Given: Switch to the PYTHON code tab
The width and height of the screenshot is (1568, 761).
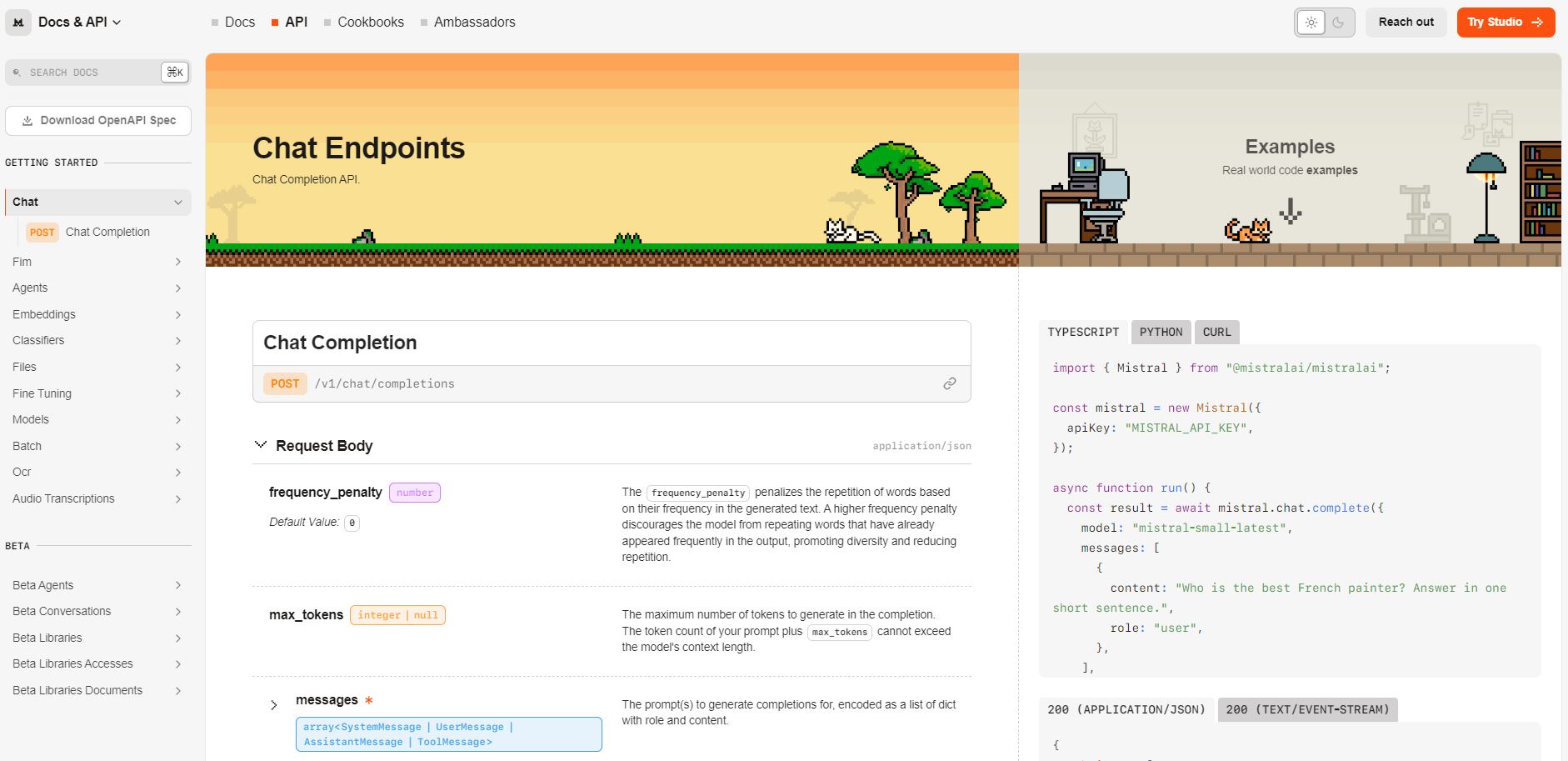Looking at the screenshot, I should [x=1161, y=332].
